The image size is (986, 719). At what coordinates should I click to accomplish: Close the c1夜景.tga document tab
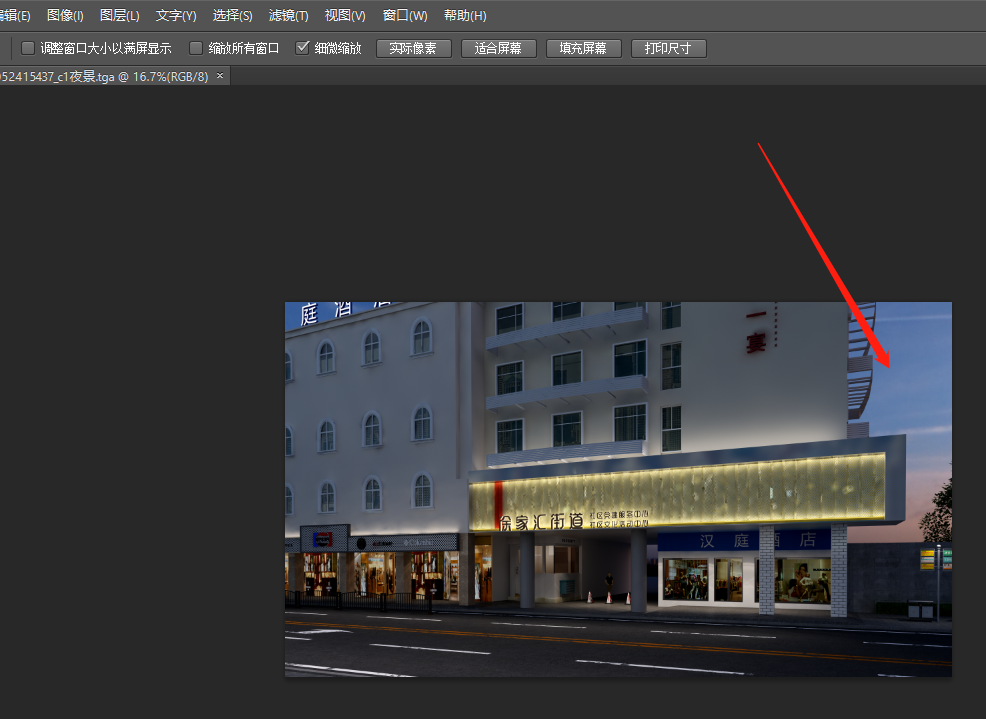pyautogui.click(x=220, y=76)
